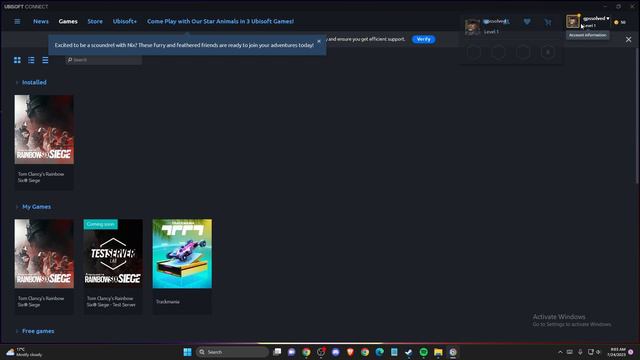Switch to the compact list view icon
The height and width of the screenshot is (360, 640).
pos(45,60)
